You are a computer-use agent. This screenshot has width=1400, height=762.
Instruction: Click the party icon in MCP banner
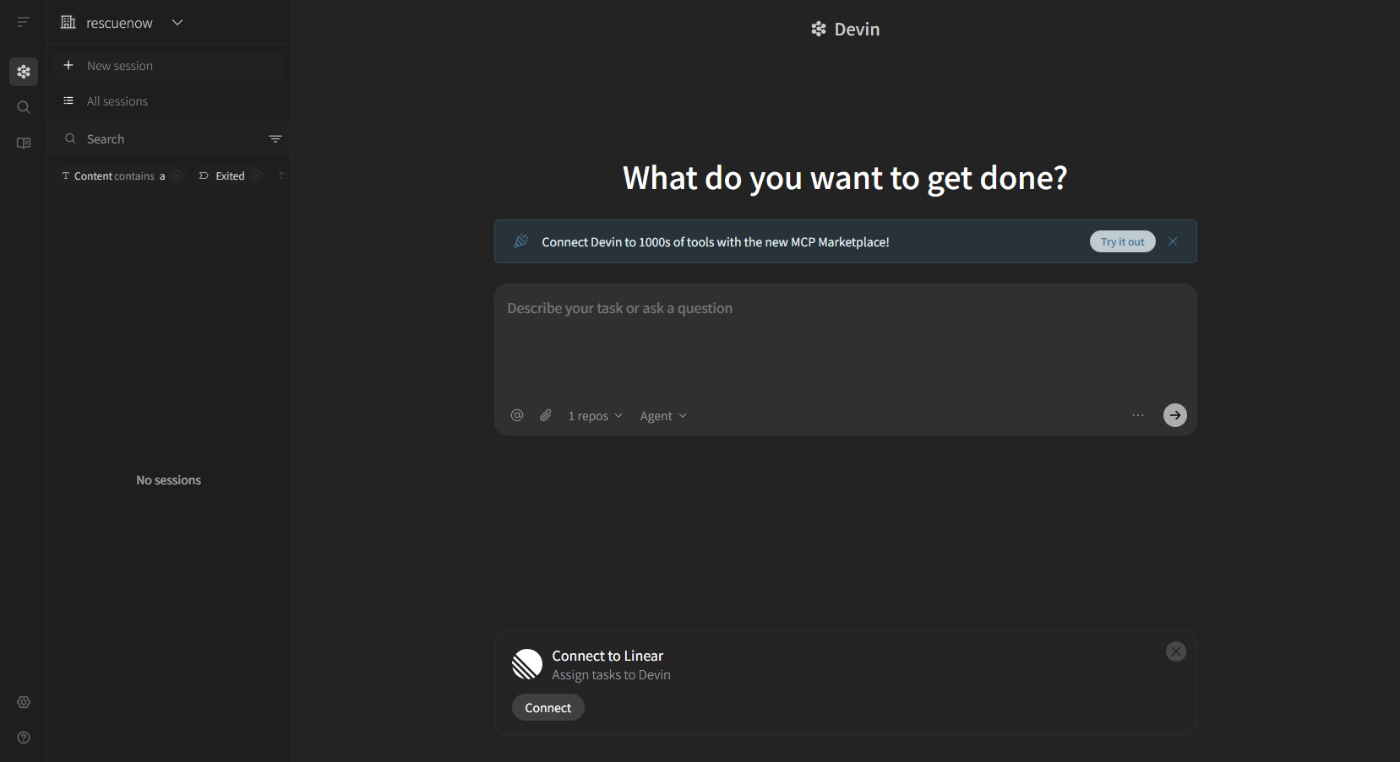point(521,241)
